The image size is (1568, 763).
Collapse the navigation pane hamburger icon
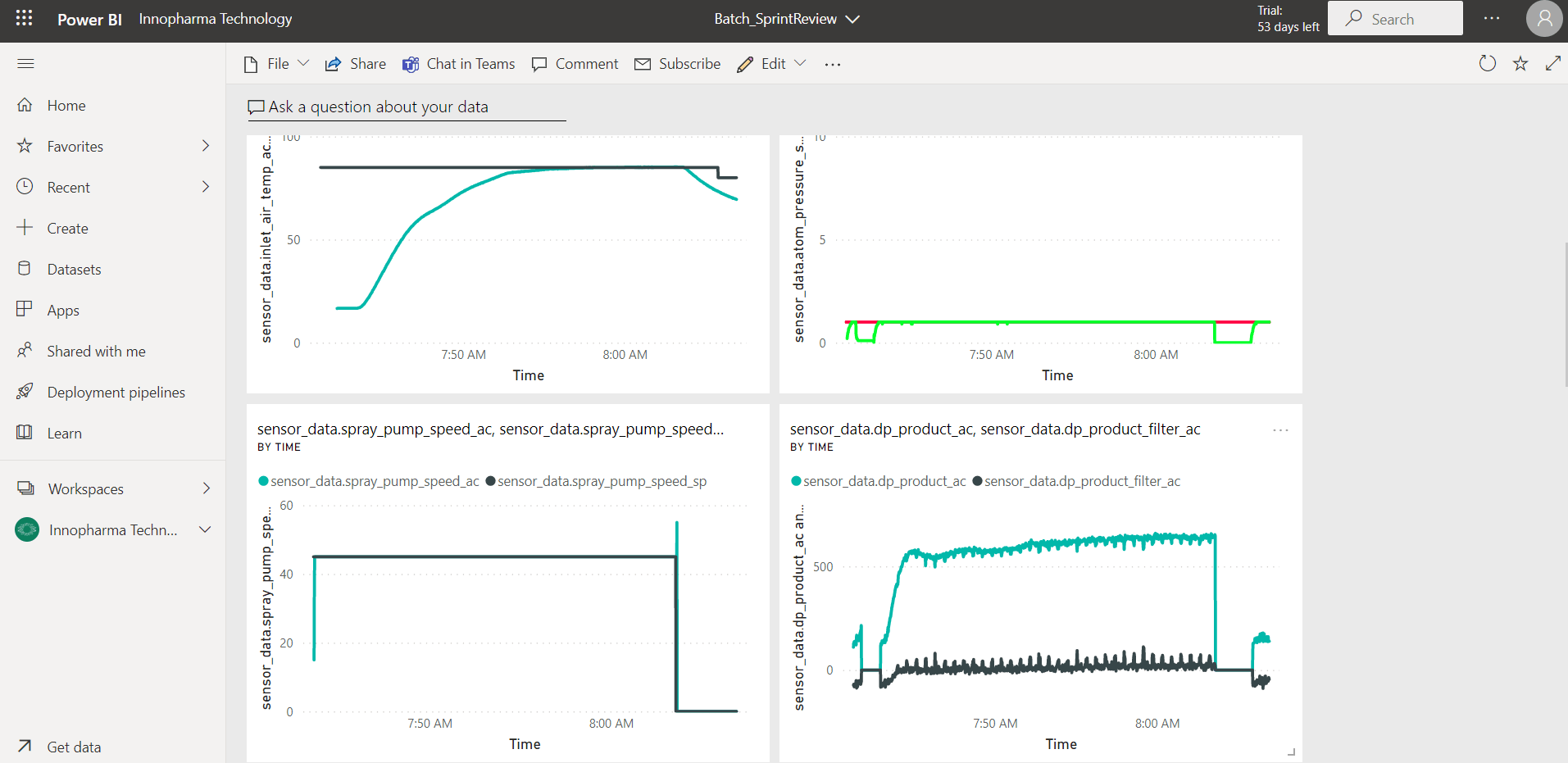click(x=25, y=64)
